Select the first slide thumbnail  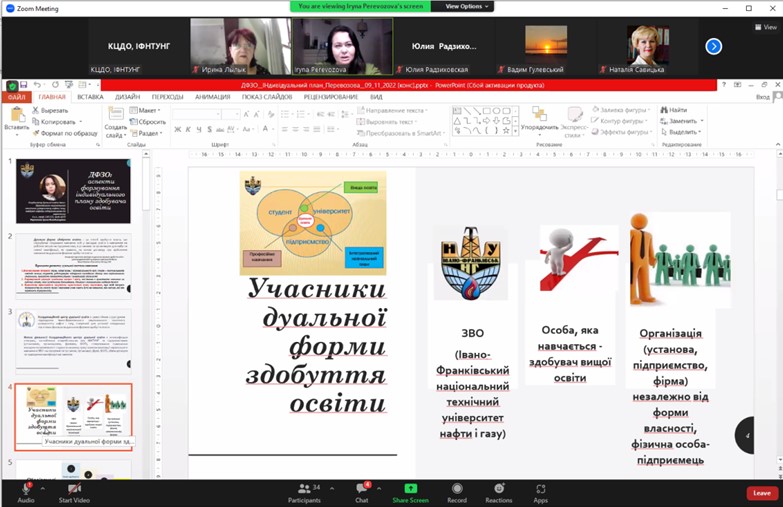point(72,191)
